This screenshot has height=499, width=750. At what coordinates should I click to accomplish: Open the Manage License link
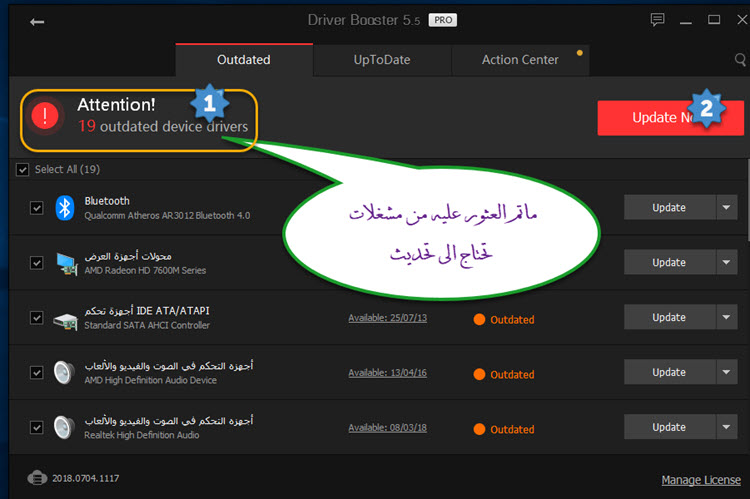pos(701,480)
